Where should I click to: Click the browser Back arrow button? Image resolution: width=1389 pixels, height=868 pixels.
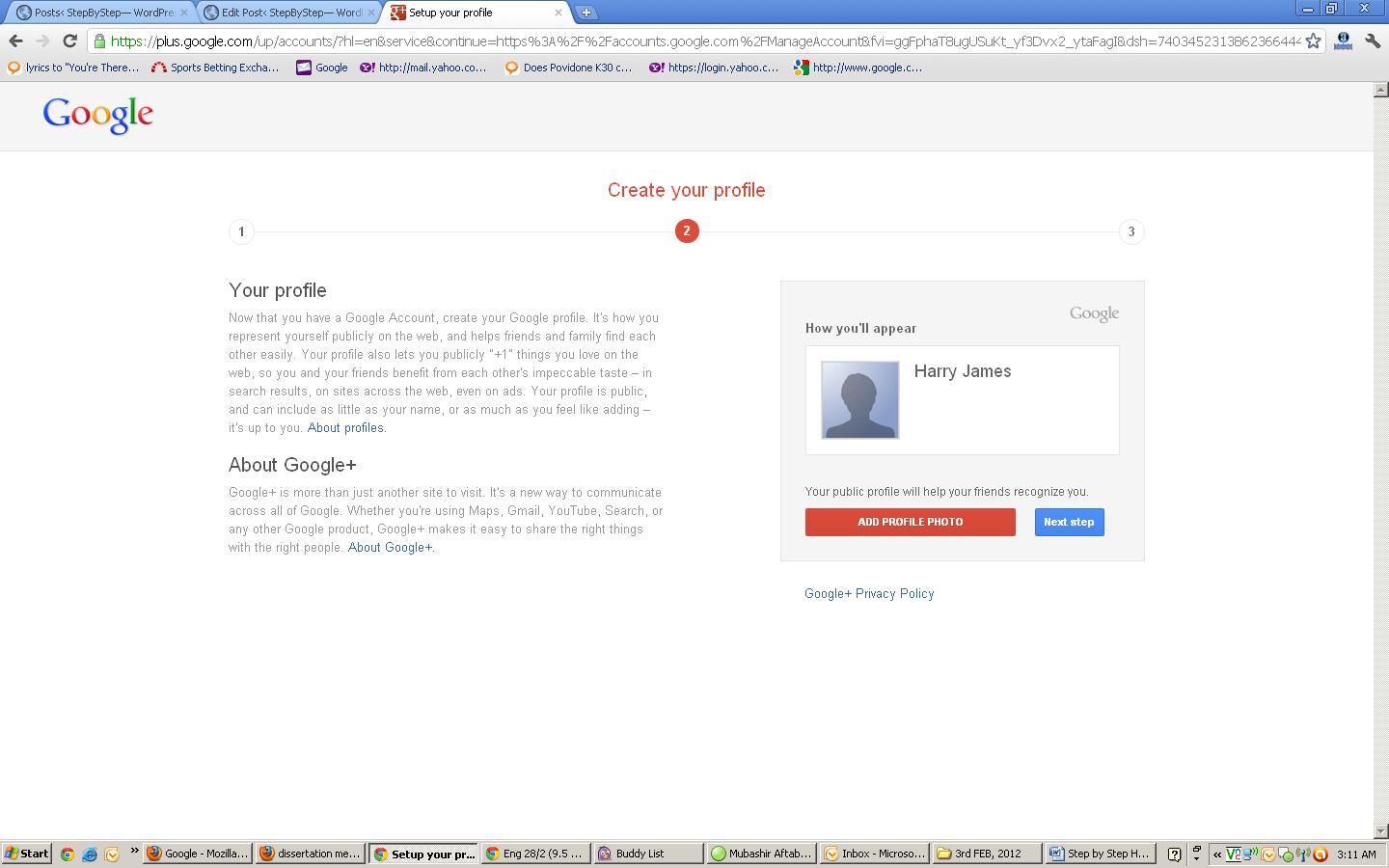15,41
